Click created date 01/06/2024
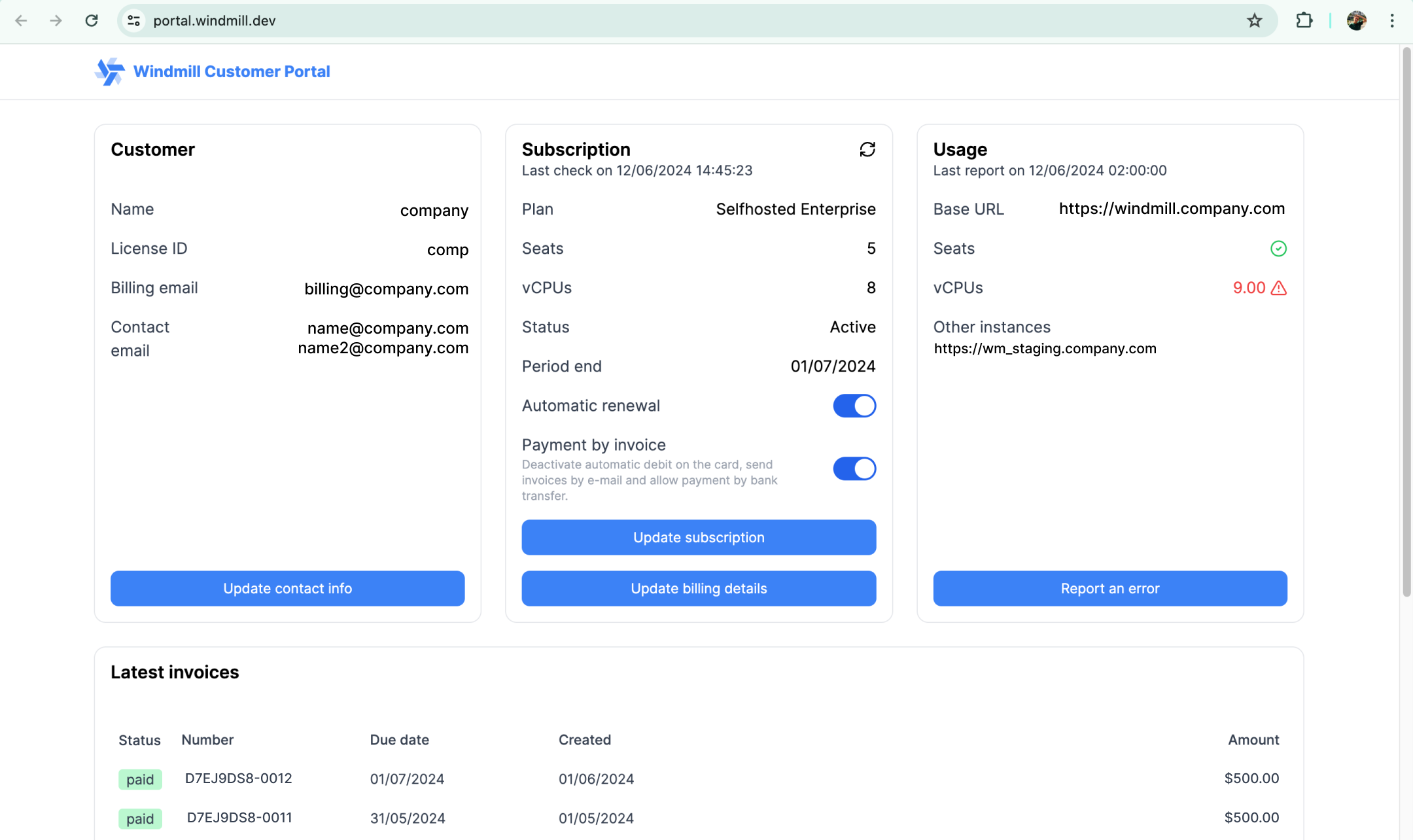Image resolution: width=1413 pixels, height=840 pixels. pyautogui.click(x=596, y=779)
